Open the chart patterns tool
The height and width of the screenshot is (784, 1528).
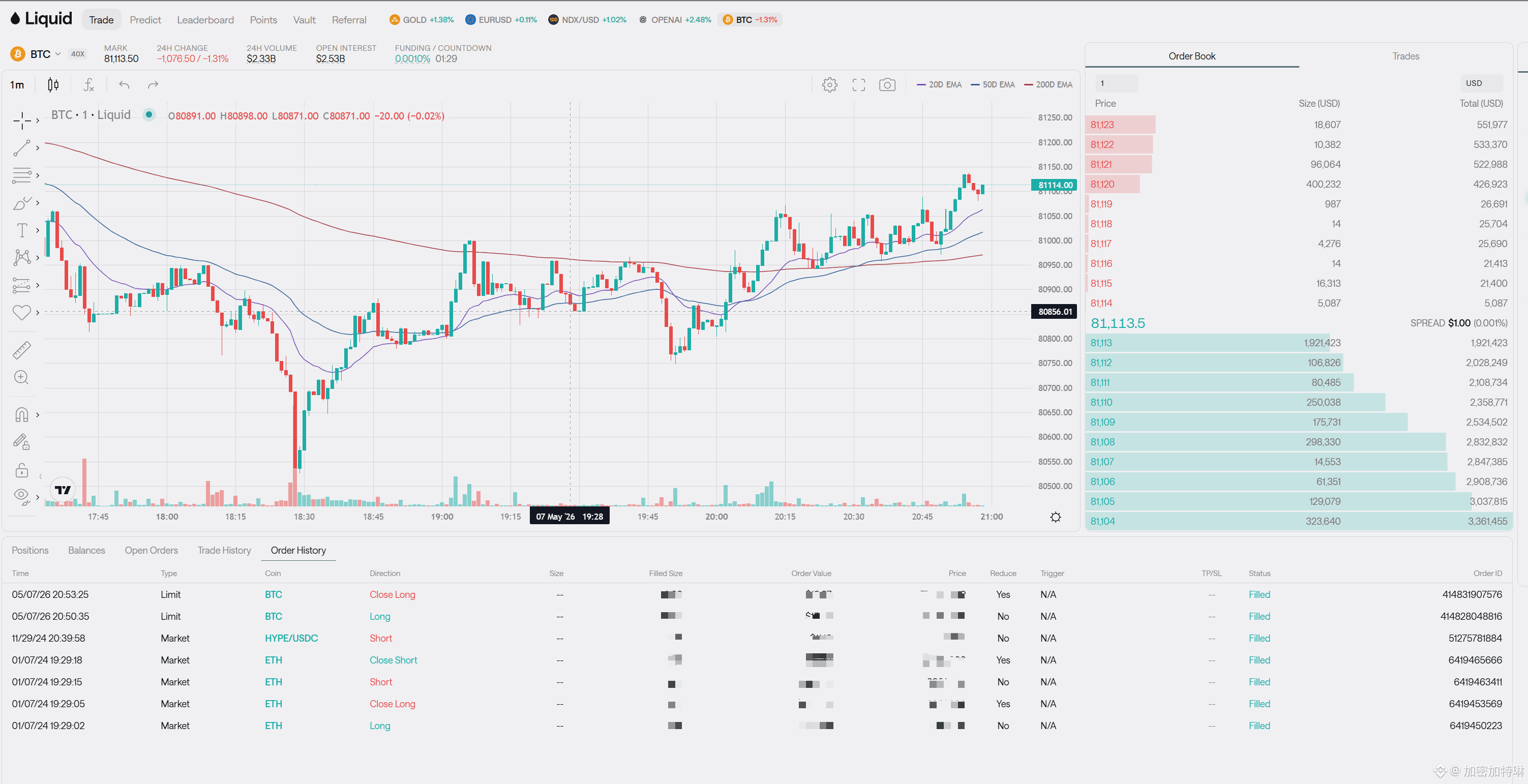click(22, 257)
